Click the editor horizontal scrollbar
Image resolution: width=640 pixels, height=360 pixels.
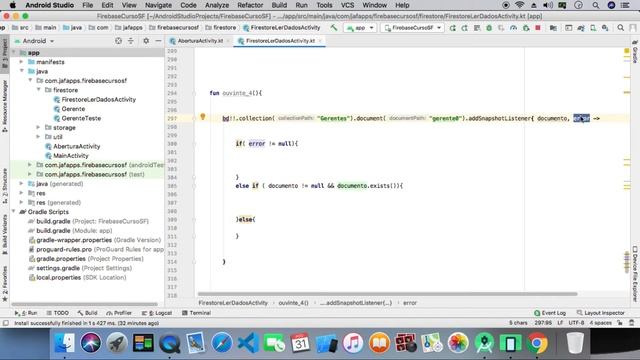point(387,294)
